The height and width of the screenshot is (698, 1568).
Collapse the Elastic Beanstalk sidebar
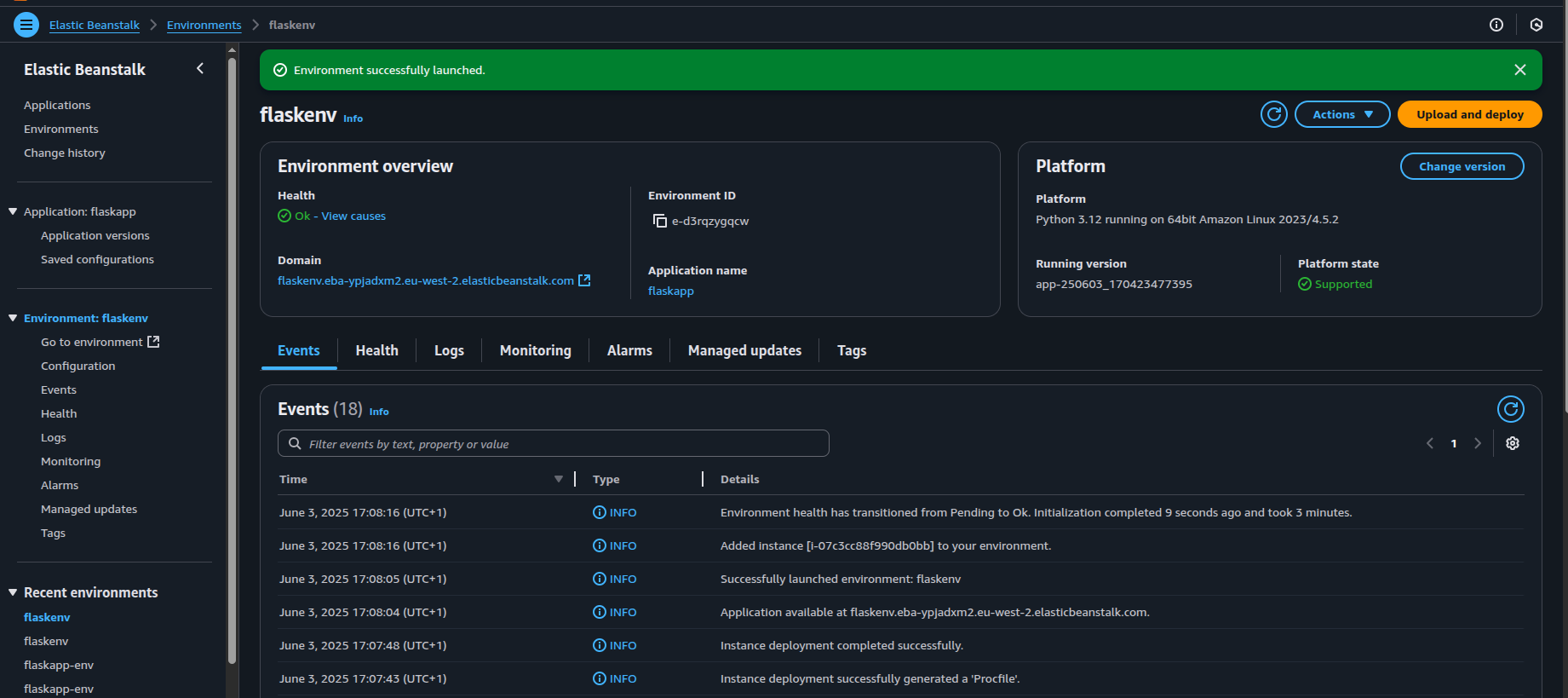[x=200, y=68]
